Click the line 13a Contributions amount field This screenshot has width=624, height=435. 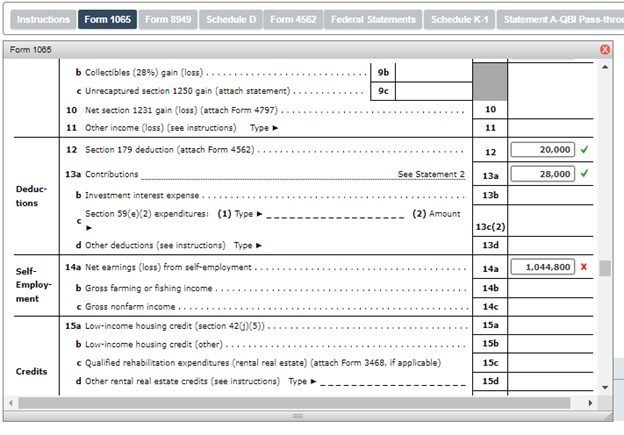point(542,174)
